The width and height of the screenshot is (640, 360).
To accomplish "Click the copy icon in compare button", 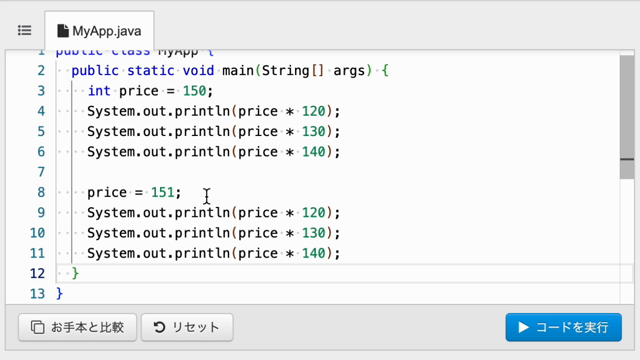I will tap(38, 327).
